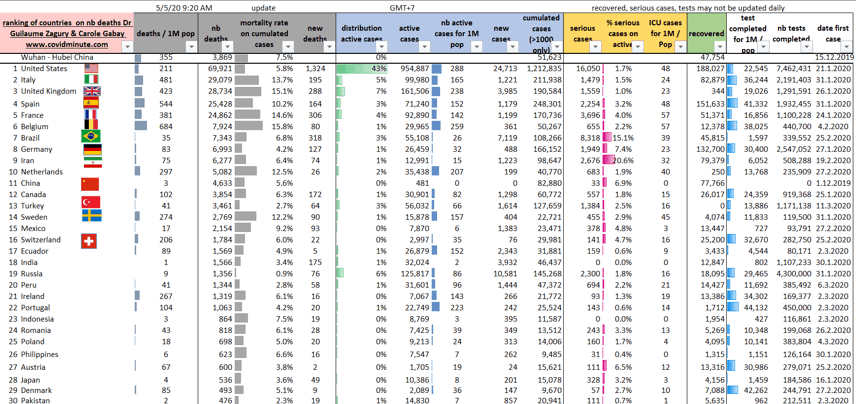Click the United States flag icon

(x=91, y=68)
